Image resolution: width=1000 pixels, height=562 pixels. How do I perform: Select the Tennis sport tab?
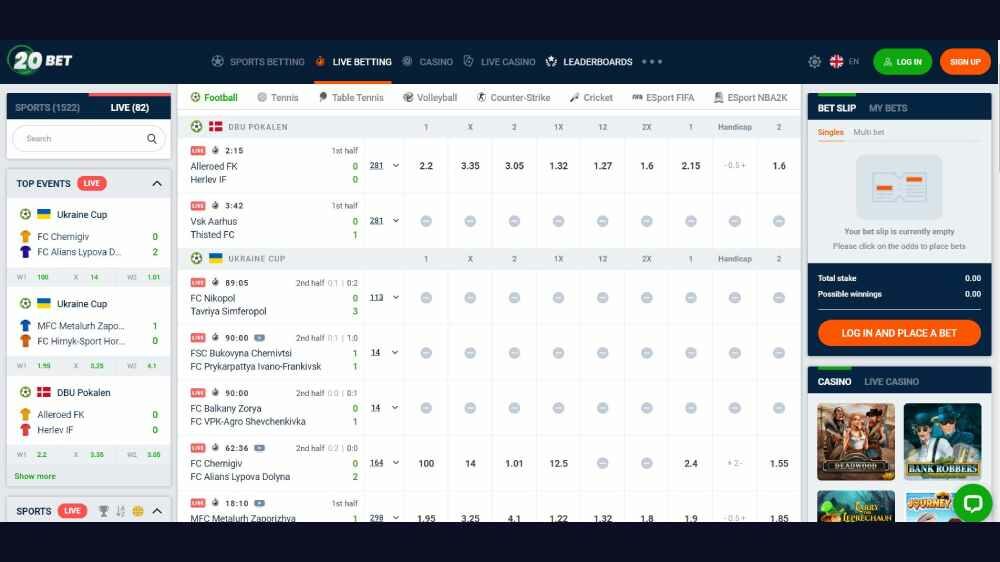[277, 98]
